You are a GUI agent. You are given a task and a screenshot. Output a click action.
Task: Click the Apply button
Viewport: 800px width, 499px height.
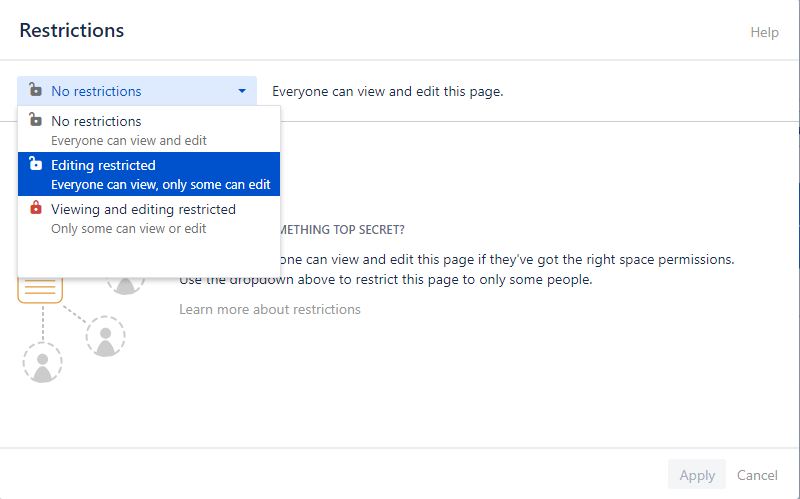[x=697, y=475]
